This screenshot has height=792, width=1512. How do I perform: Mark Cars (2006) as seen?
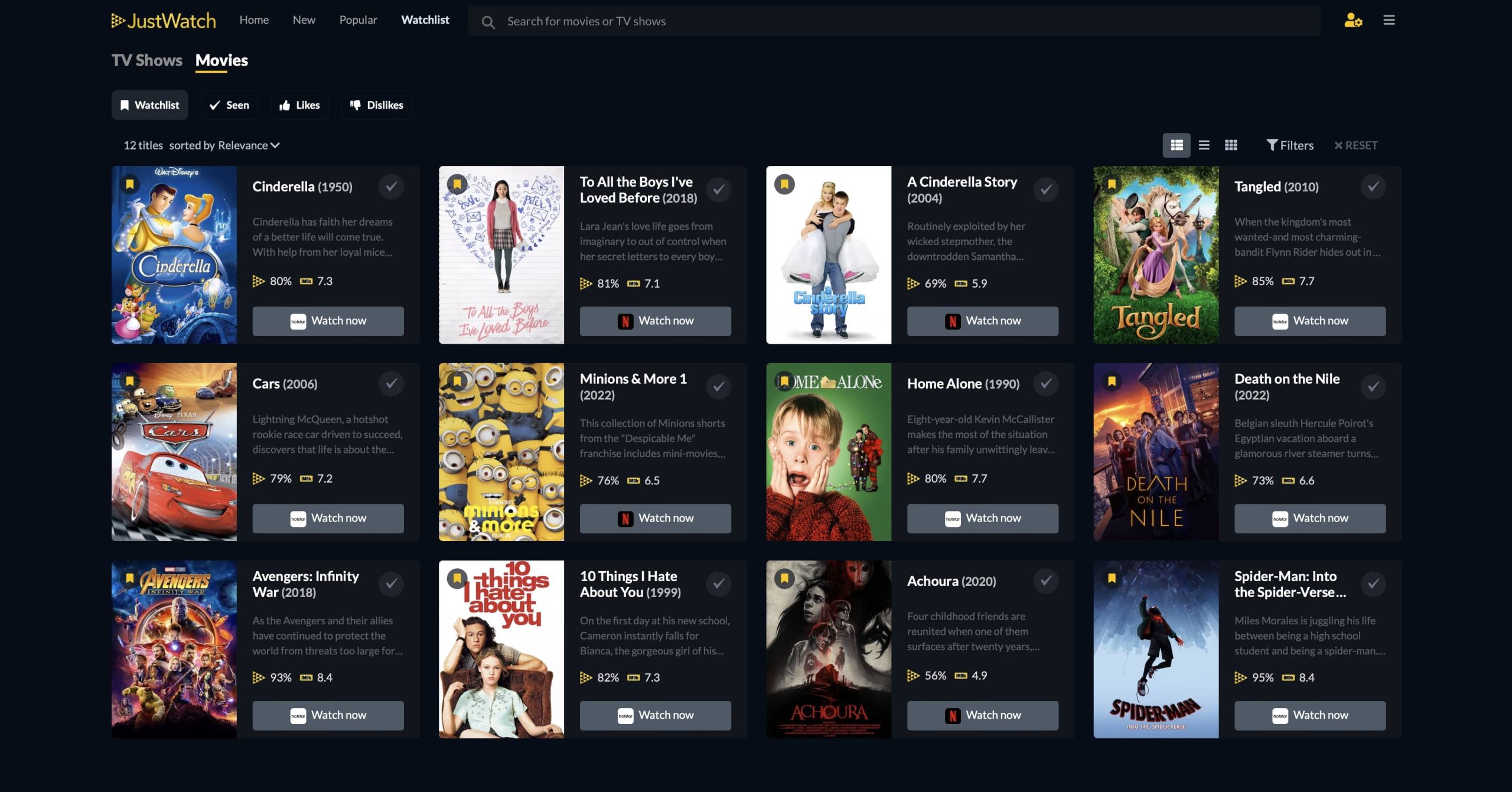pos(391,384)
